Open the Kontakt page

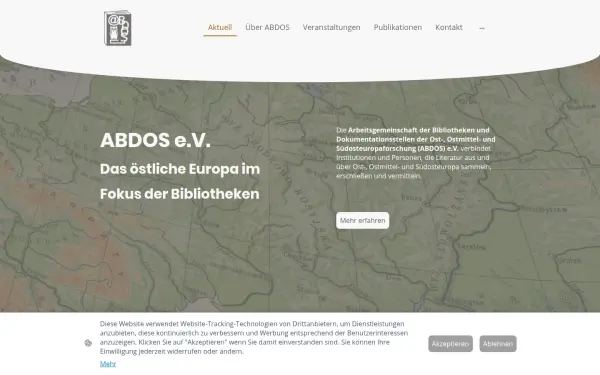pos(449,27)
